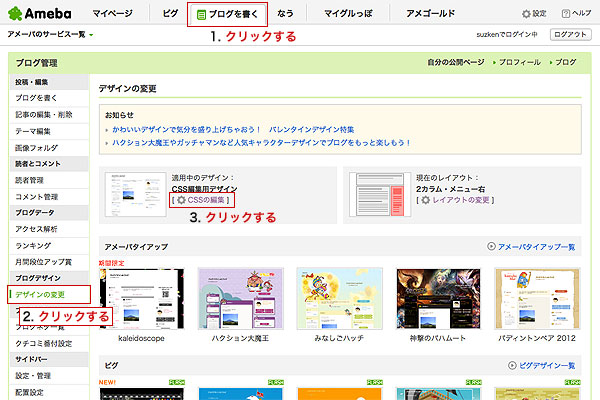Open the 設定 gear in header
Screen dimensions: 600x400
534,14
